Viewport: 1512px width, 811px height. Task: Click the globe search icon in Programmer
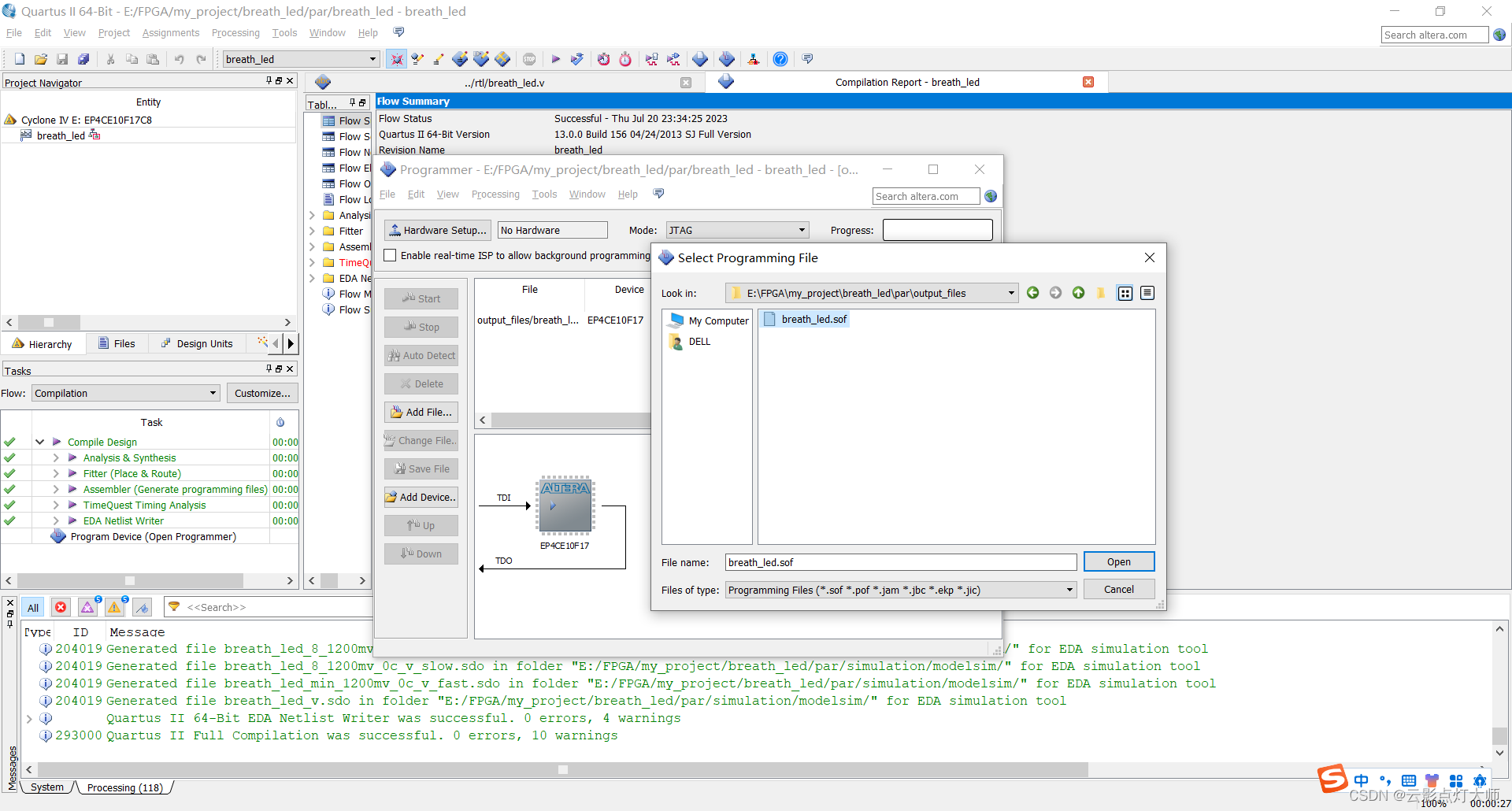coord(991,196)
